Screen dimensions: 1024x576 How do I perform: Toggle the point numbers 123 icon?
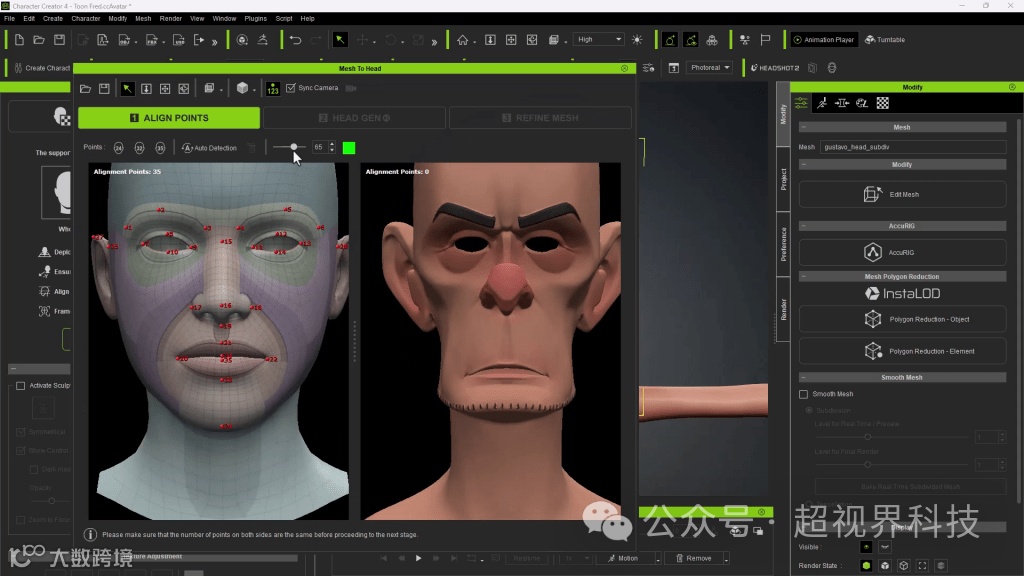[x=273, y=88]
